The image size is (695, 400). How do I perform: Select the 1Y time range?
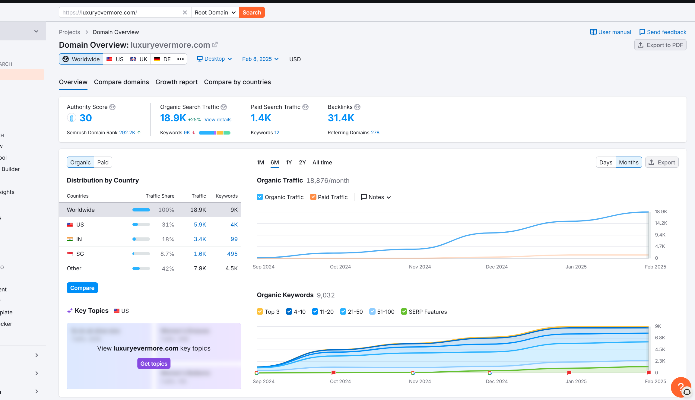click(289, 162)
